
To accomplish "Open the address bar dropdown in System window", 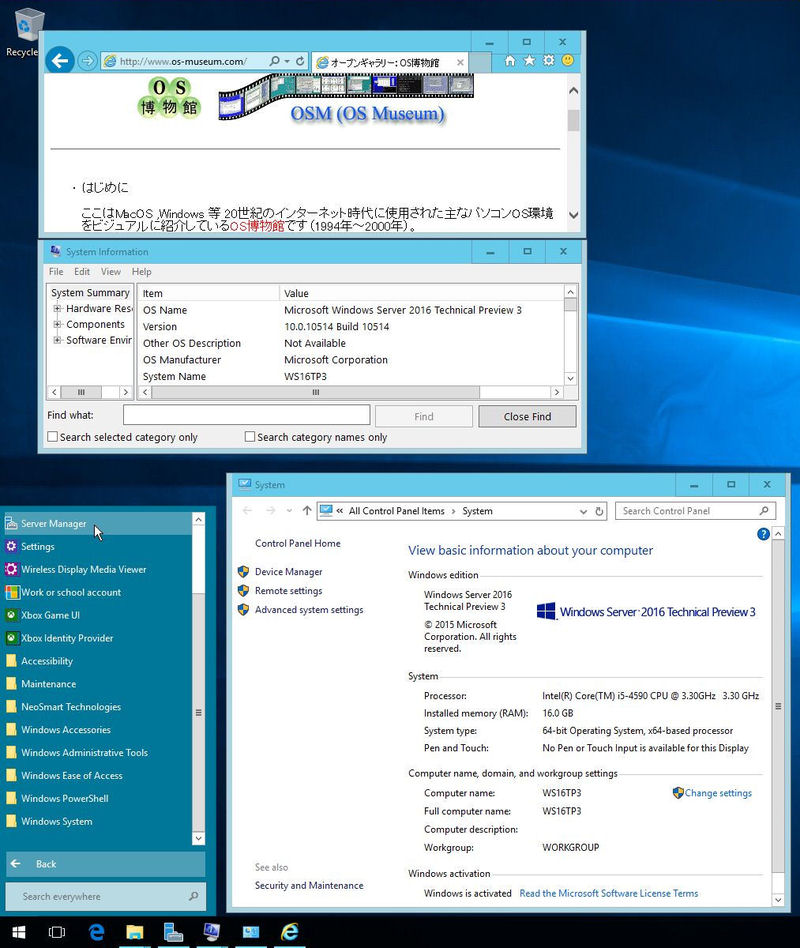I will (x=583, y=511).
